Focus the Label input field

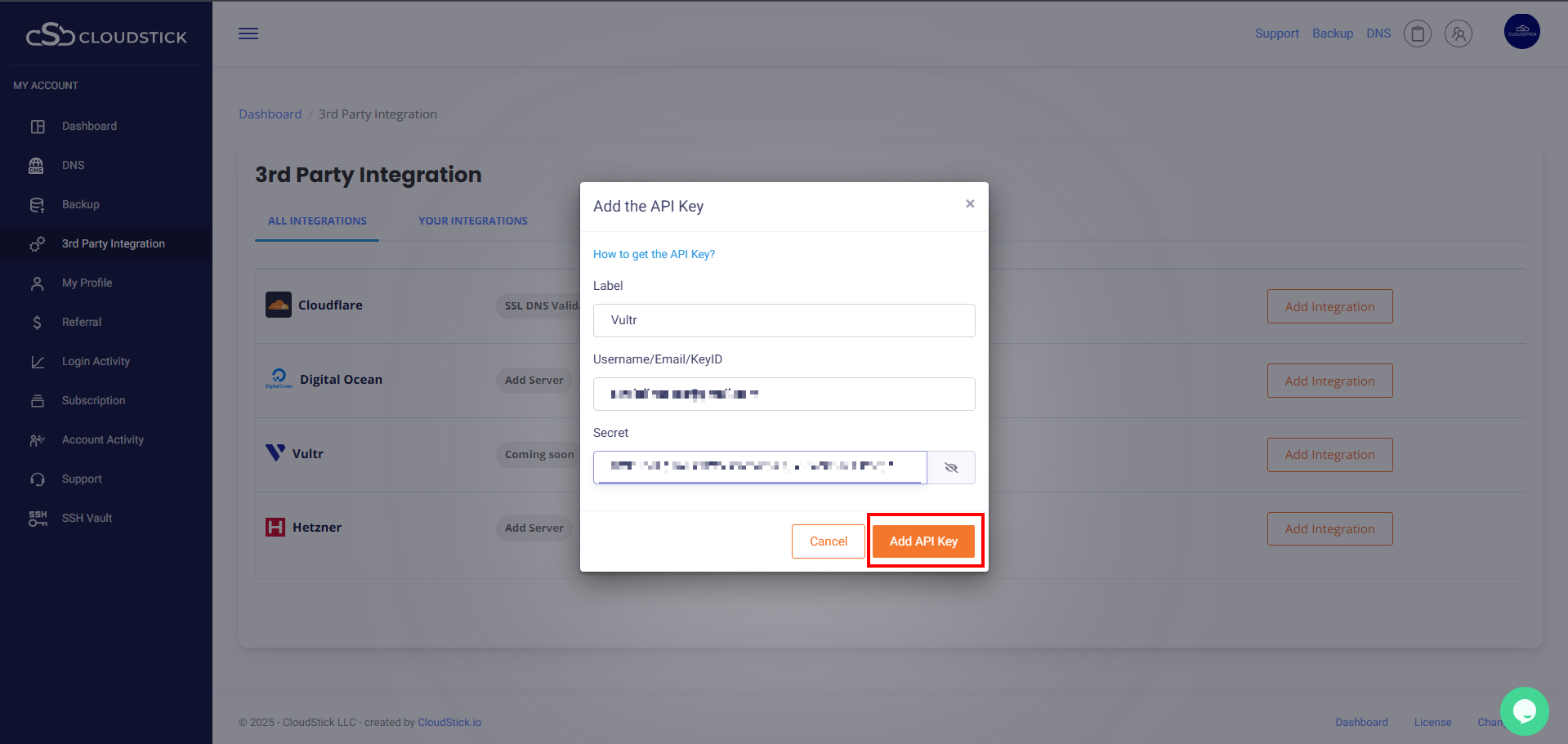(x=784, y=320)
